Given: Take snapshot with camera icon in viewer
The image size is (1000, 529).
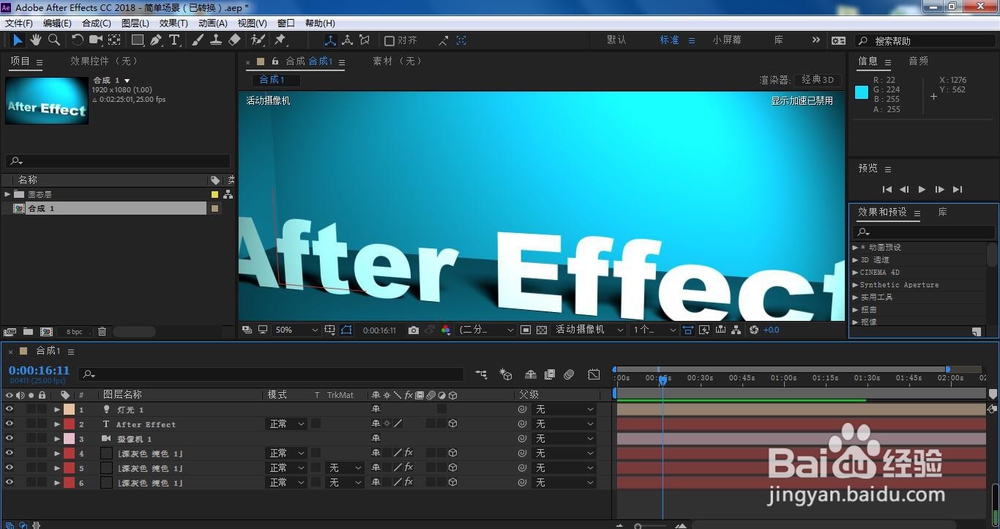Looking at the screenshot, I should (x=414, y=330).
